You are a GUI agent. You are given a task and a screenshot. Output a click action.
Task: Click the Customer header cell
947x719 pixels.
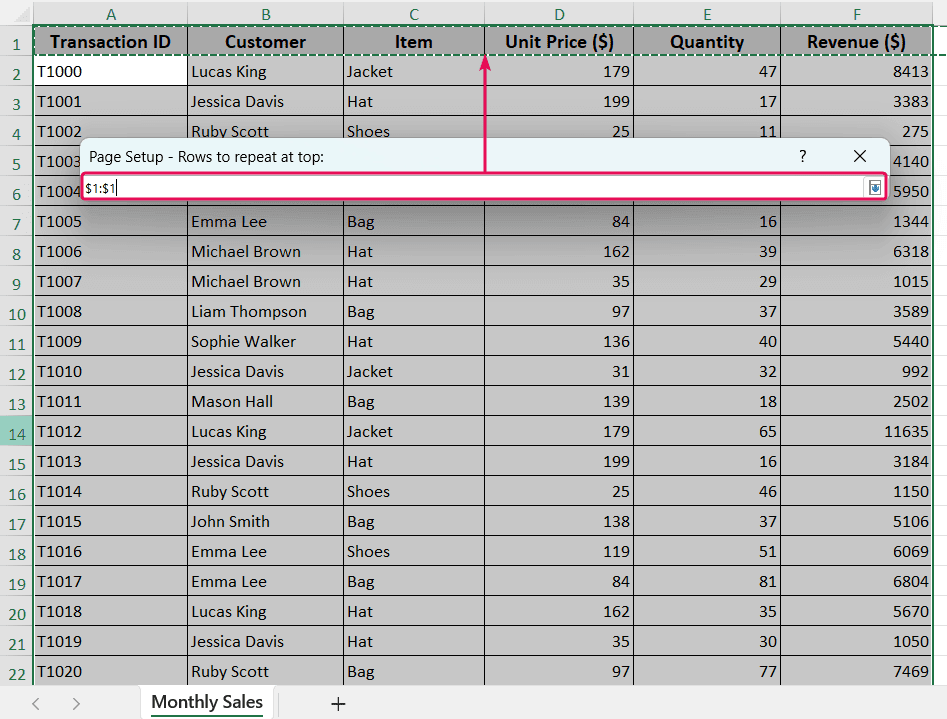coord(266,42)
